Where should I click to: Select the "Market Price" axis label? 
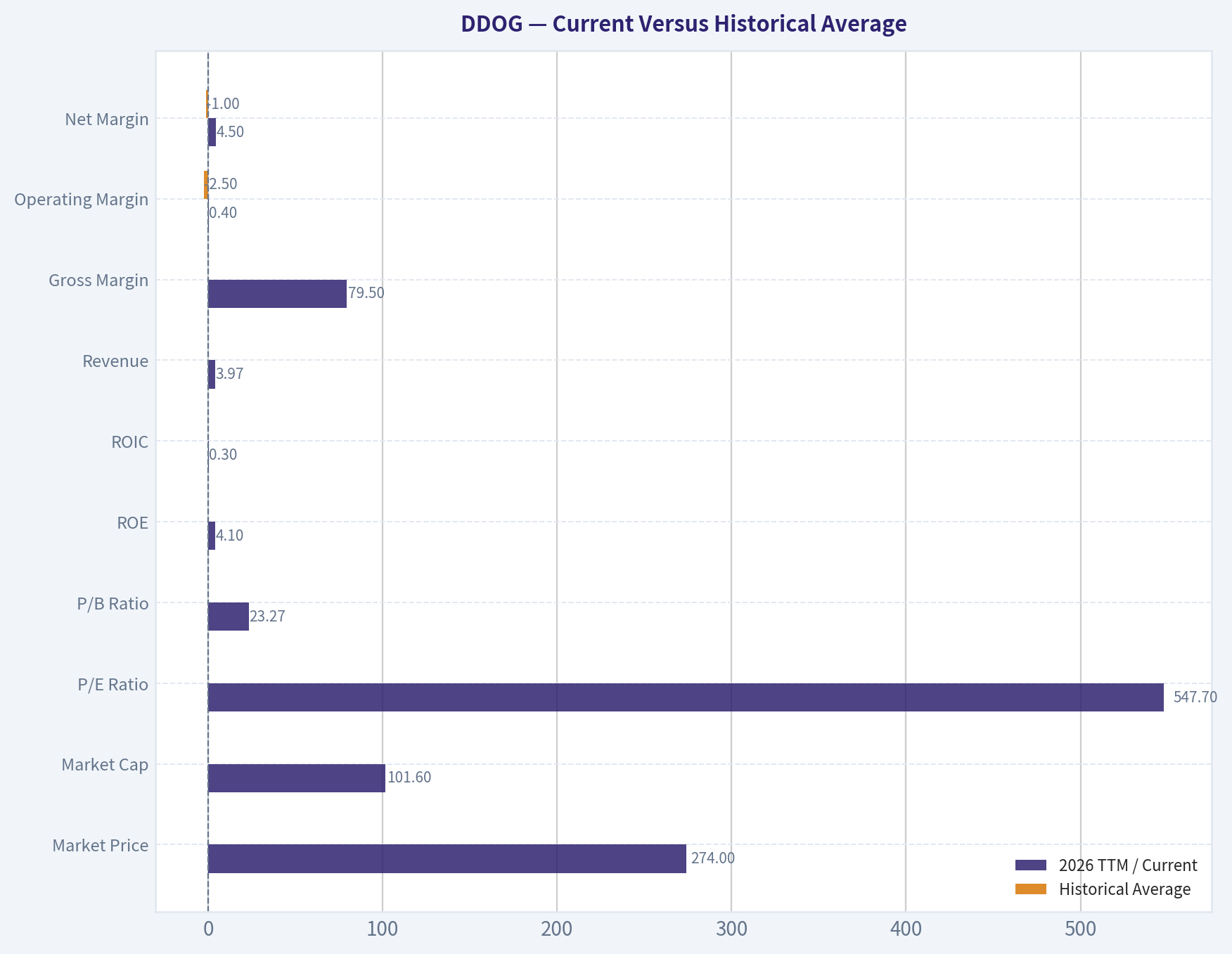click(x=101, y=846)
